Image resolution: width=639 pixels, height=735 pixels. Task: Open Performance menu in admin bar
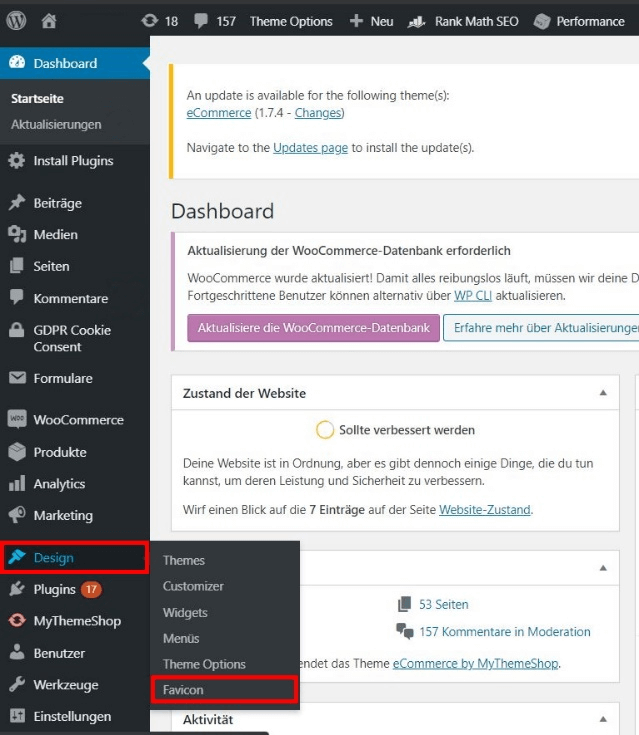pyautogui.click(x=590, y=22)
